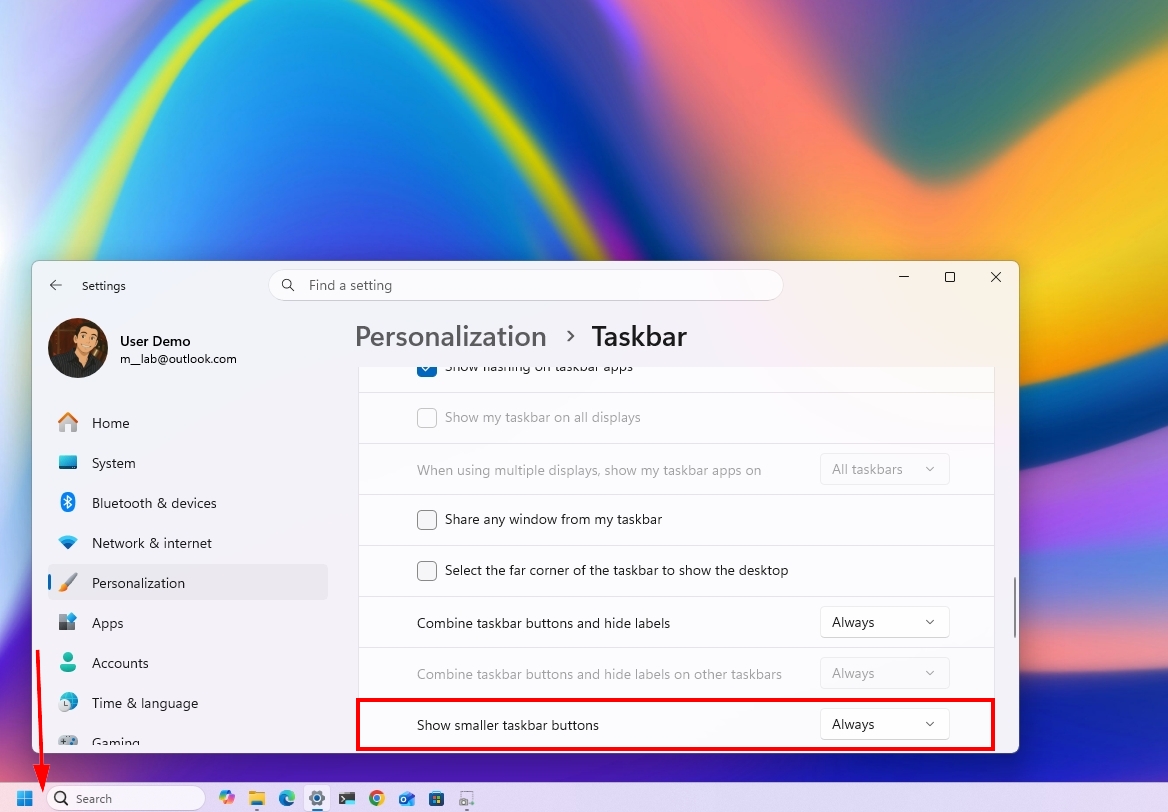The image size is (1168, 812).
Task: Click the System monitor icon
Action: [x=68, y=463]
